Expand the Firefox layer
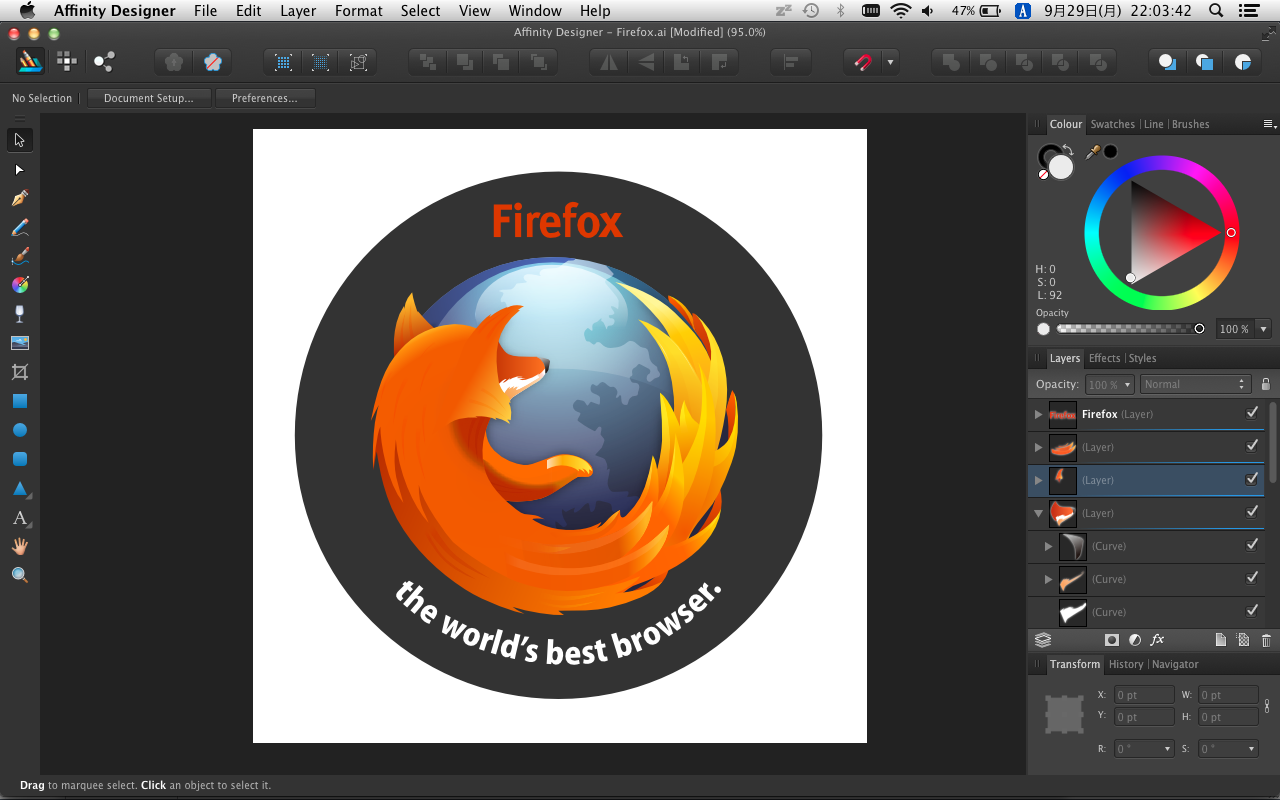 tap(1038, 414)
